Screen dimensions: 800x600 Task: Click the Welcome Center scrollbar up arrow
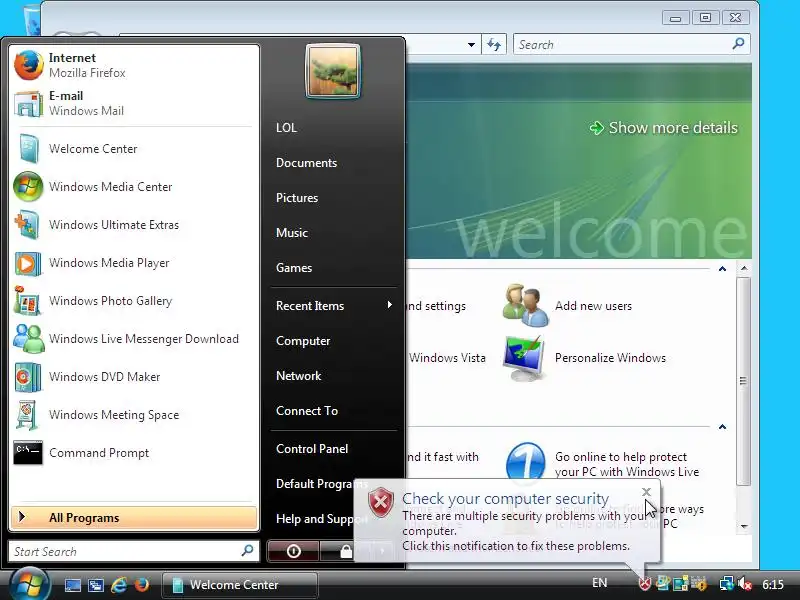pos(744,268)
